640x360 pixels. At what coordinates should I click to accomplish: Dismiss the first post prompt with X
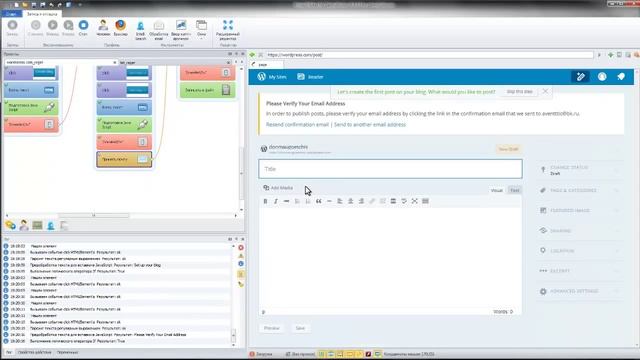coord(545,91)
